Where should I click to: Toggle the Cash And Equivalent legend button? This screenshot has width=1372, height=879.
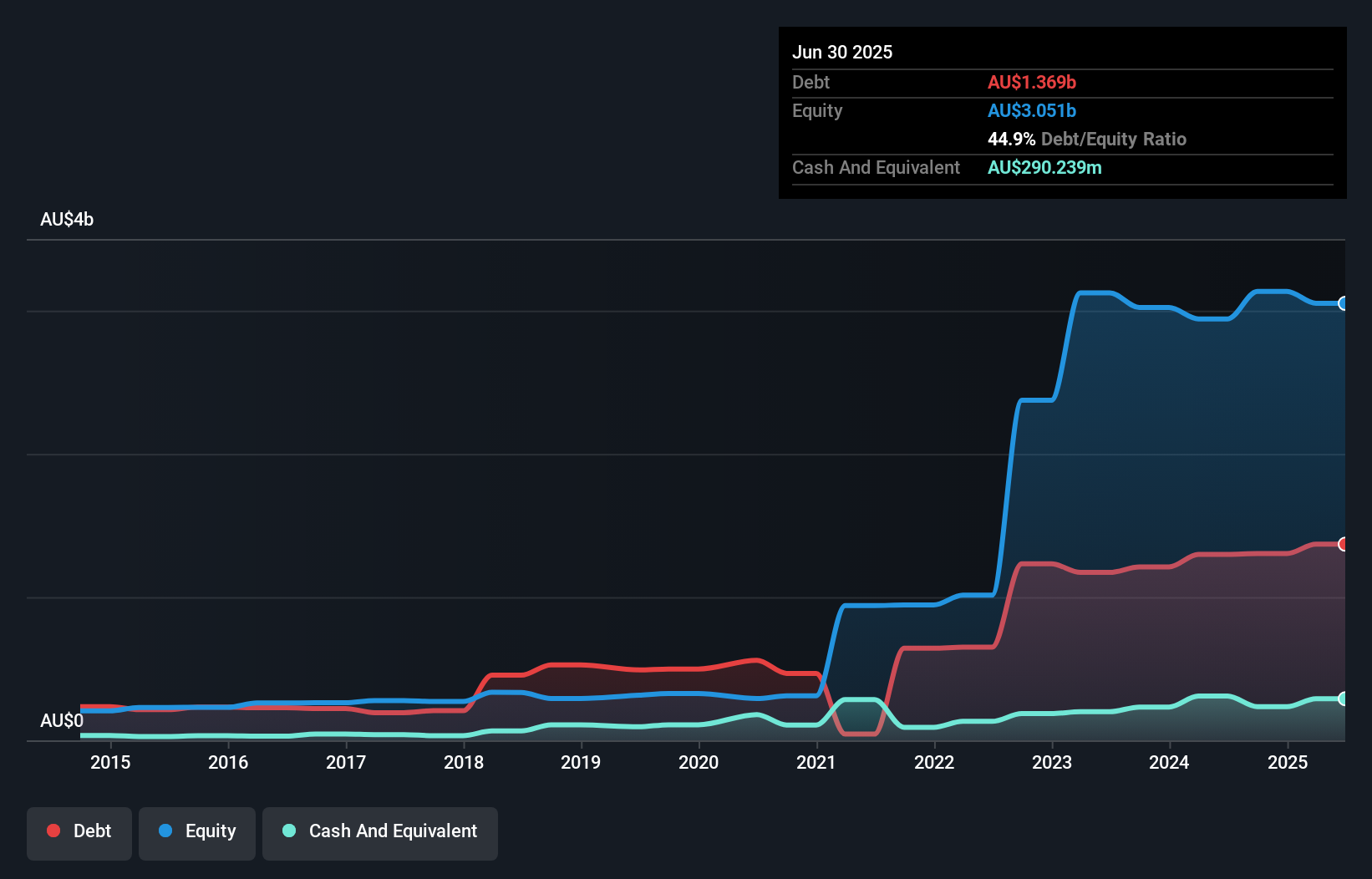pos(380,833)
